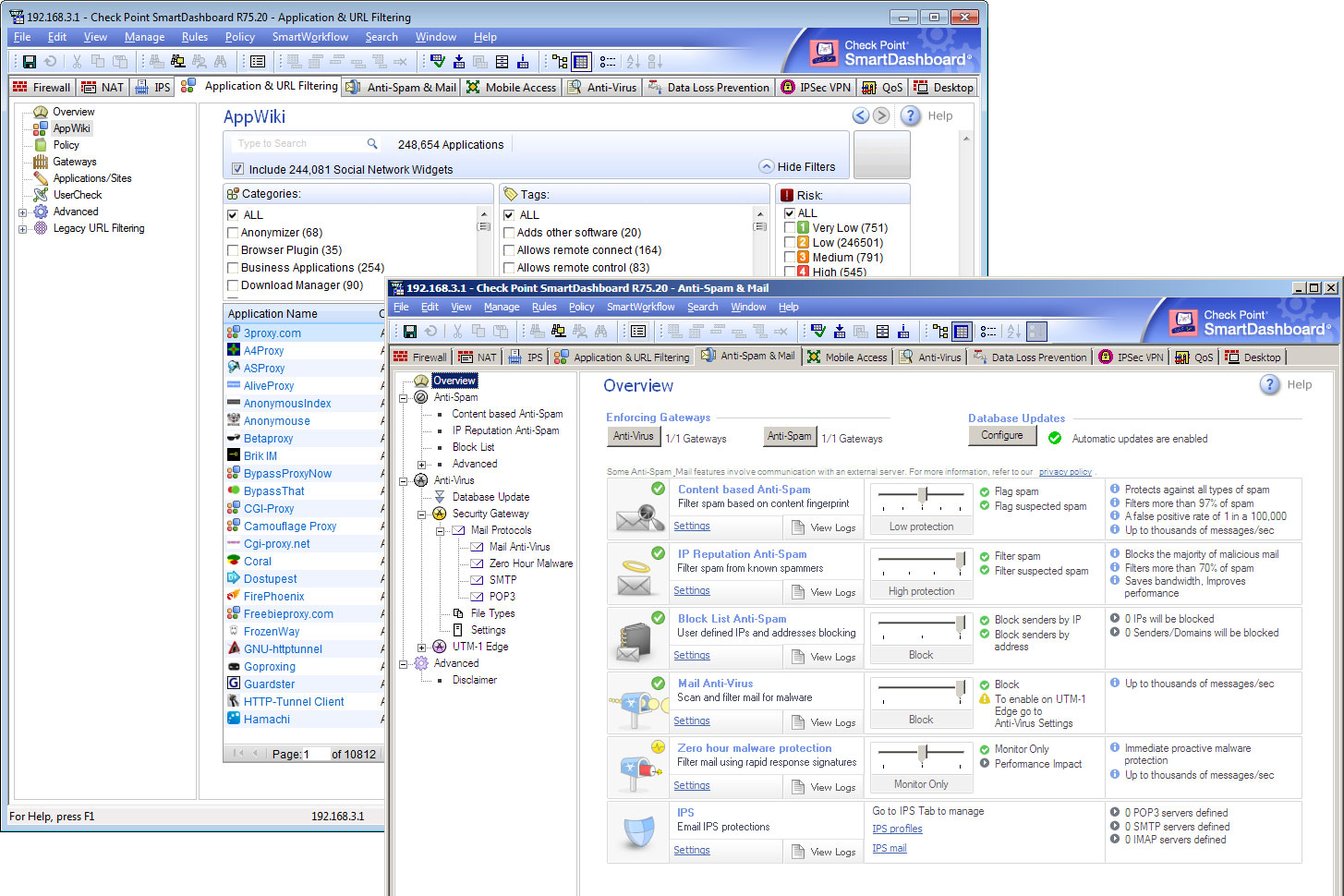Click binoculars search icon in Application & URL Filtering toolbar

220,62
